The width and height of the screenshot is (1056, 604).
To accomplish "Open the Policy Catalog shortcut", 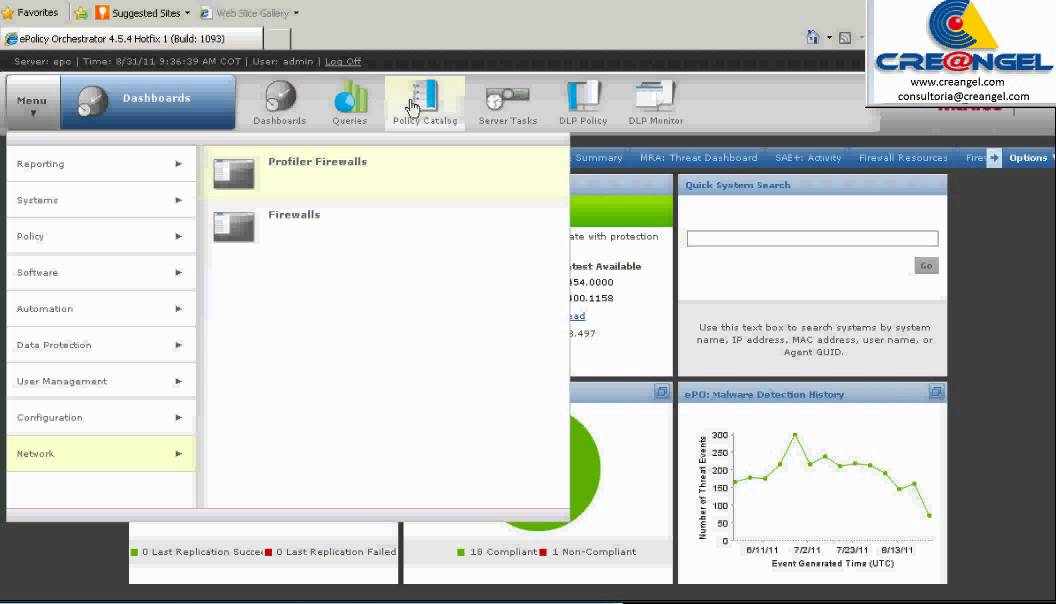I will coord(425,103).
